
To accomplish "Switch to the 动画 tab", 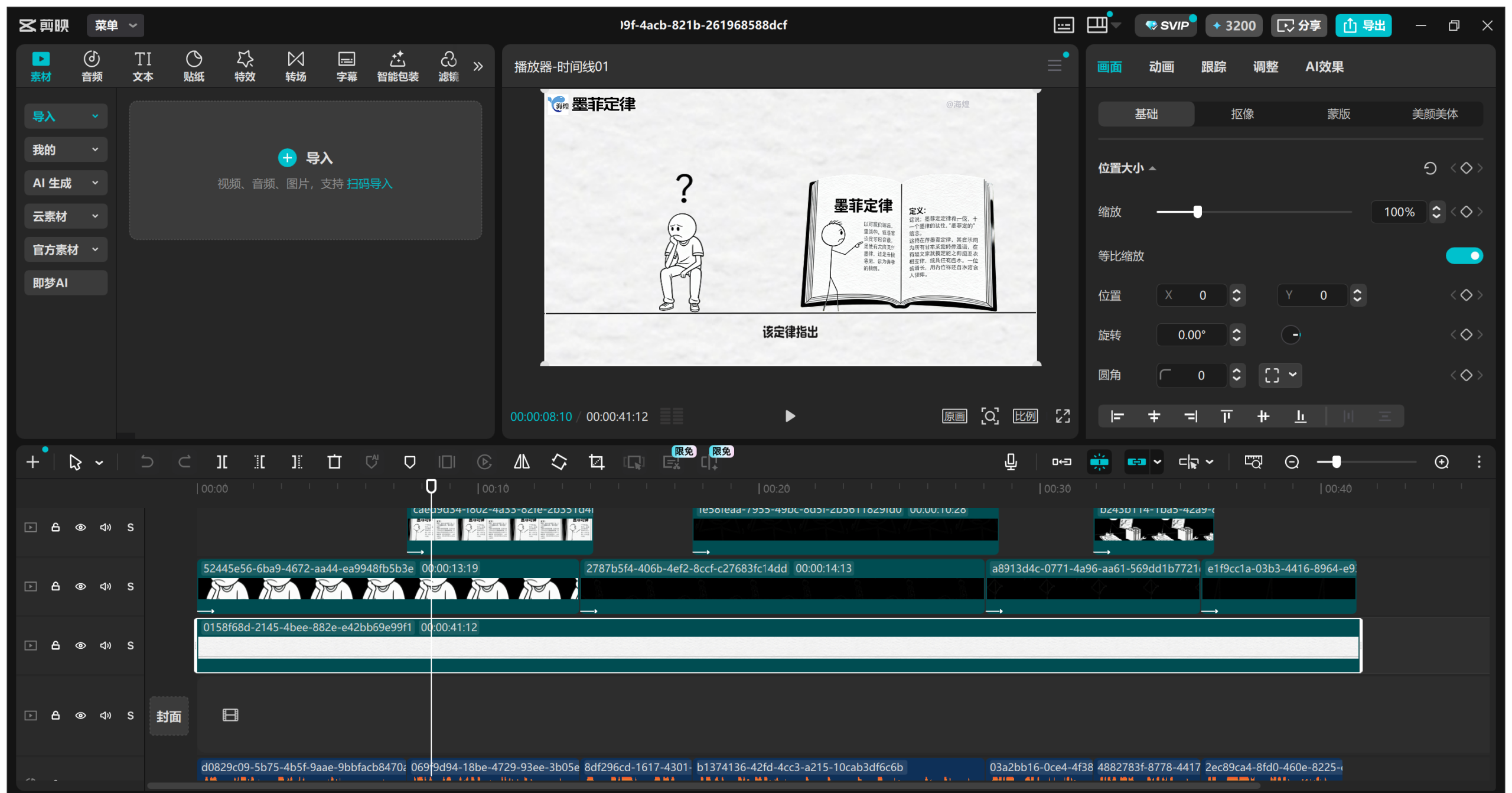I will [x=1161, y=67].
